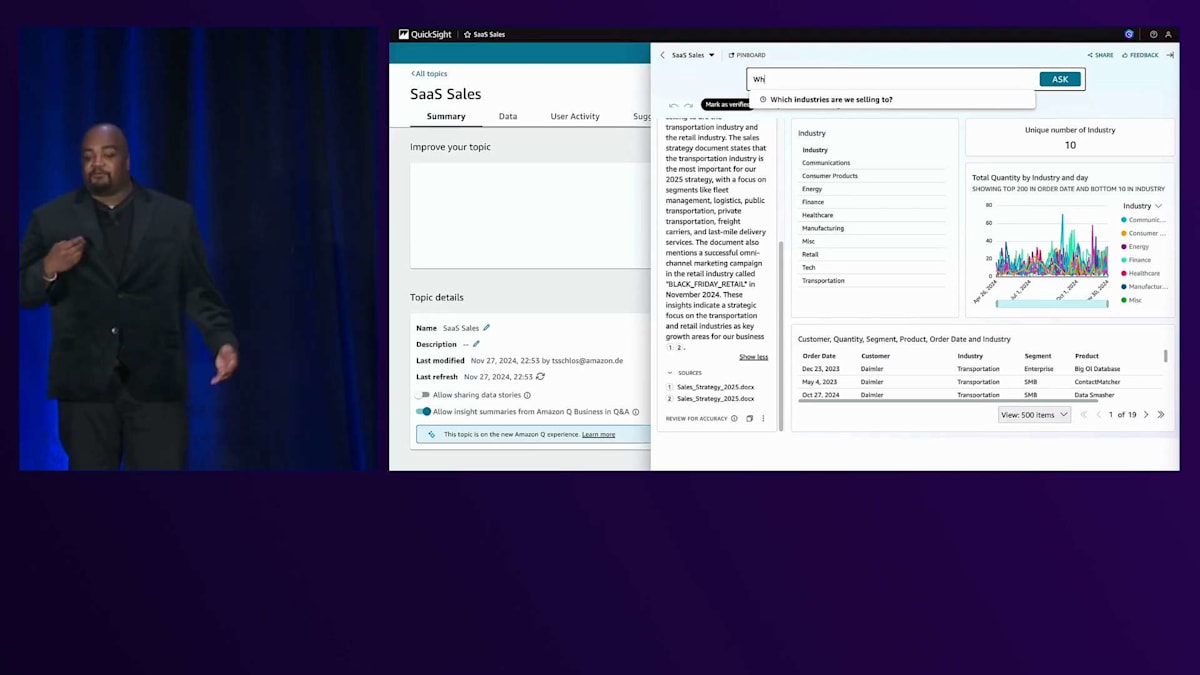Click the ASK button
1200x675 pixels.
pos(1060,79)
